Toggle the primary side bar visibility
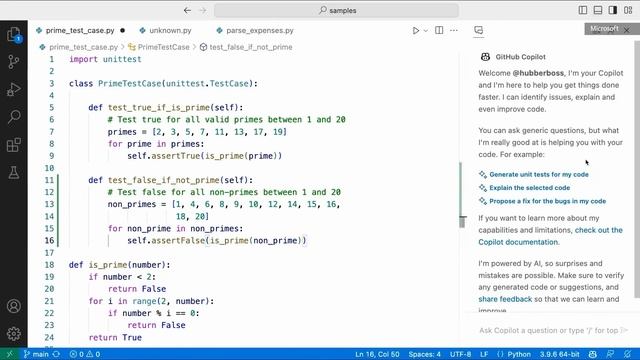The image size is (640, 360). click(x=583, y=11)
